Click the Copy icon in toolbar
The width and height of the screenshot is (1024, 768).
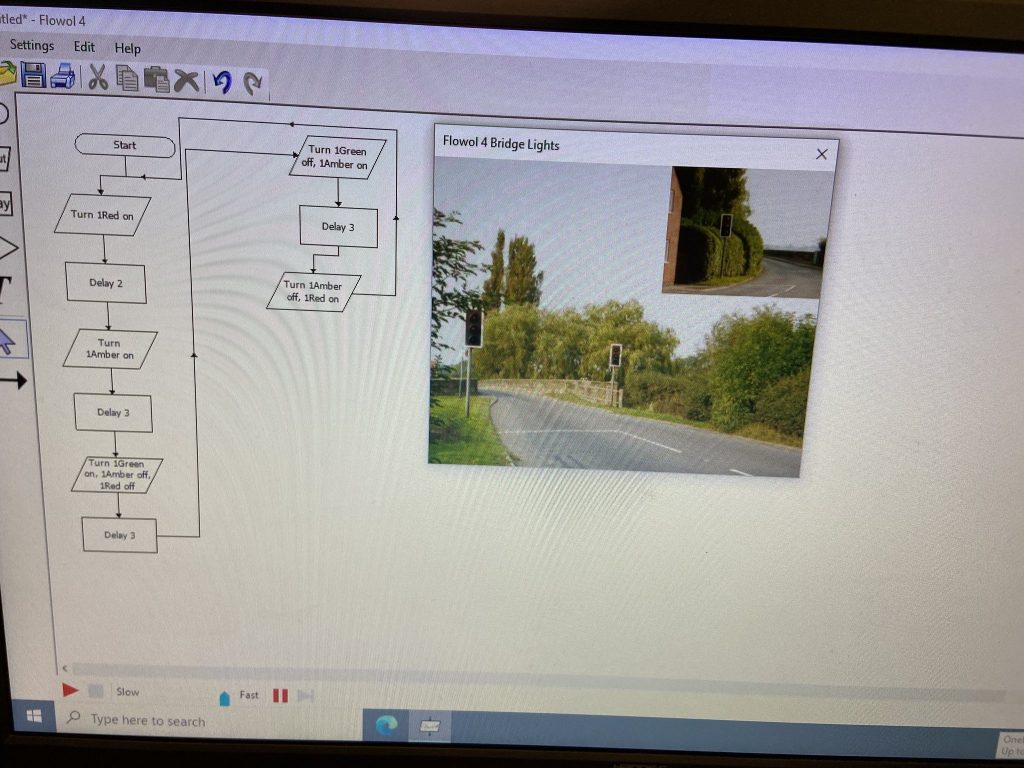pyautogui.click(x=127, y=78)
